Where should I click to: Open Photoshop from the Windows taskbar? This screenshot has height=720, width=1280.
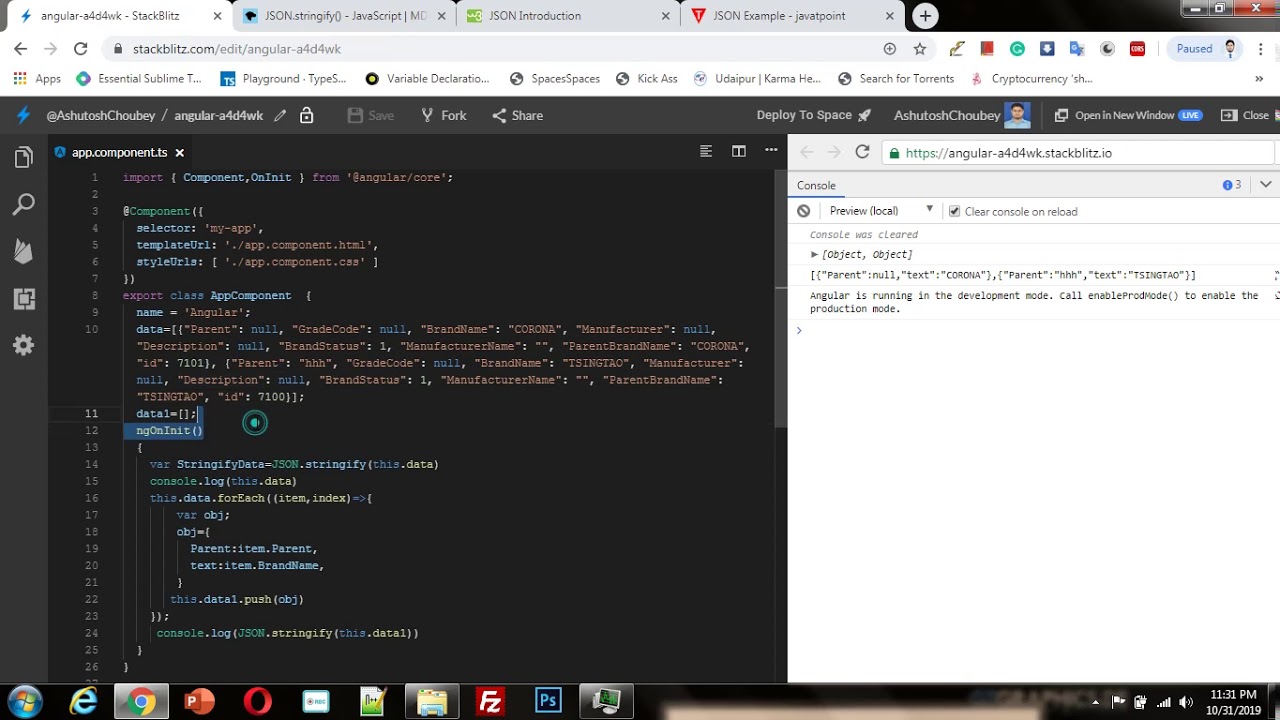click(548, 701)
